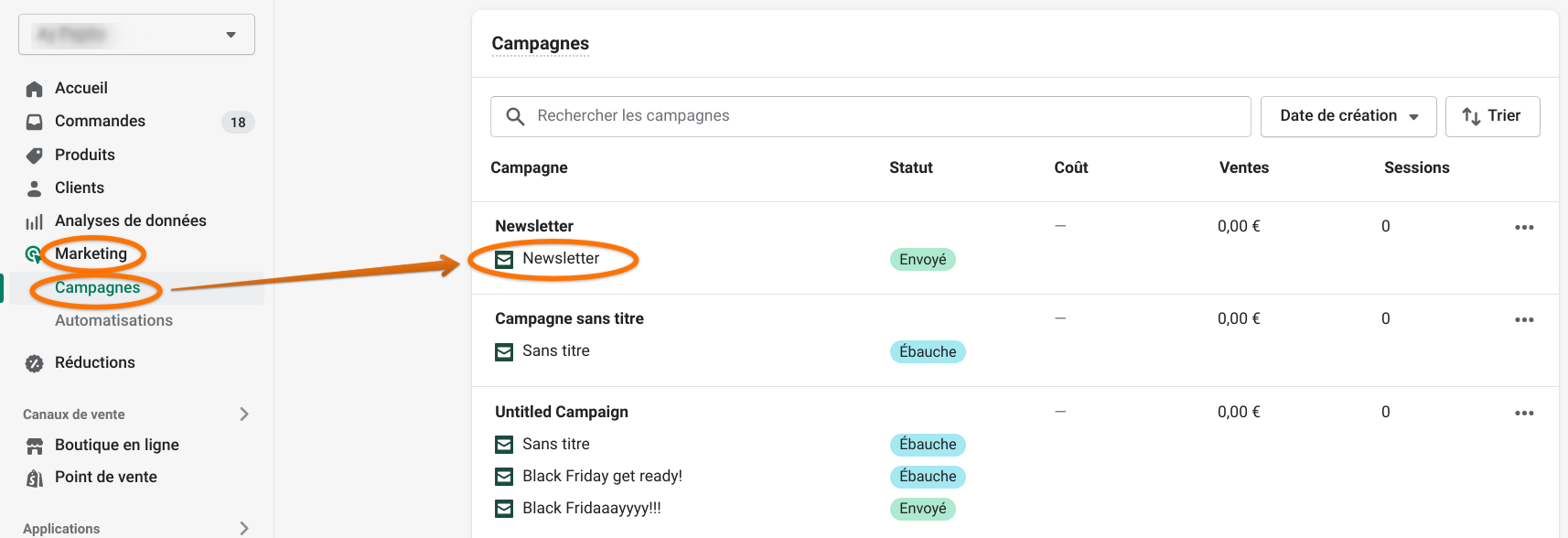Click the Réductions discount icon
The width and height of the screenshot is (1568, 538).
tap(35, 363)
